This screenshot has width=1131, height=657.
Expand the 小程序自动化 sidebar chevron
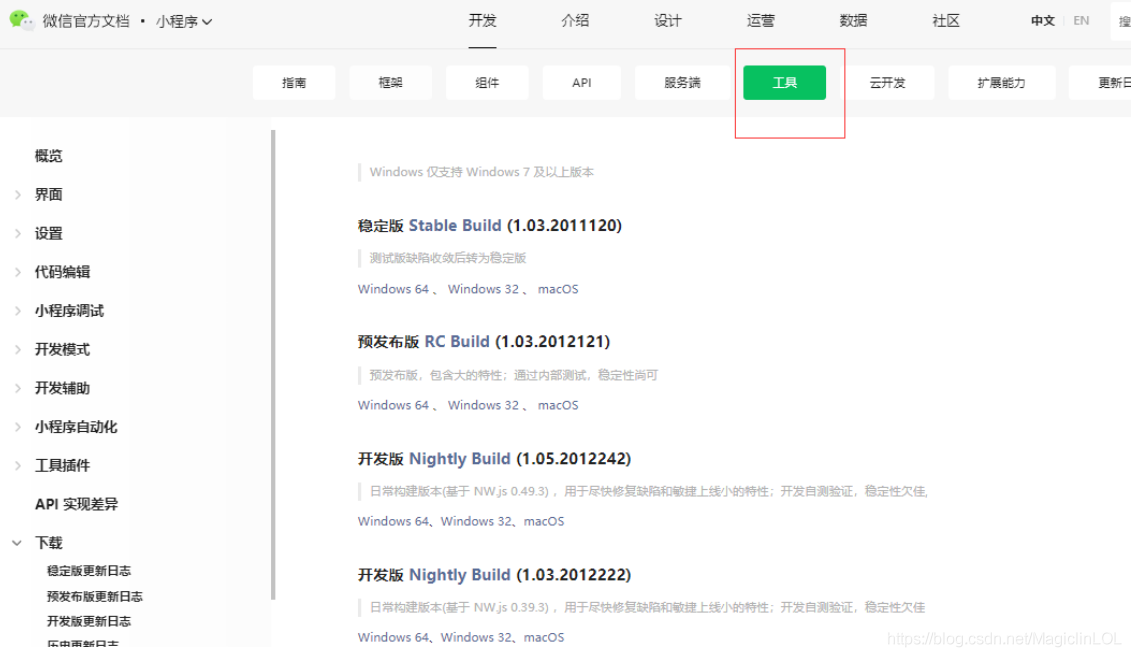(x=18, y=427)
